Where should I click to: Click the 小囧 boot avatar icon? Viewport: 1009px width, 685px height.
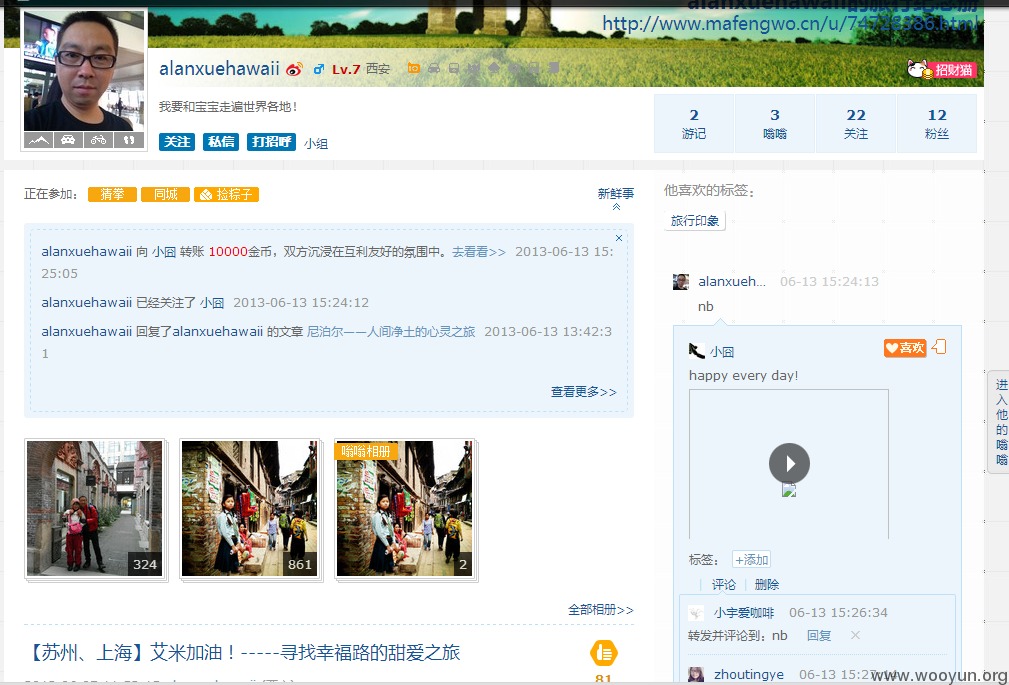click(696, 351)
